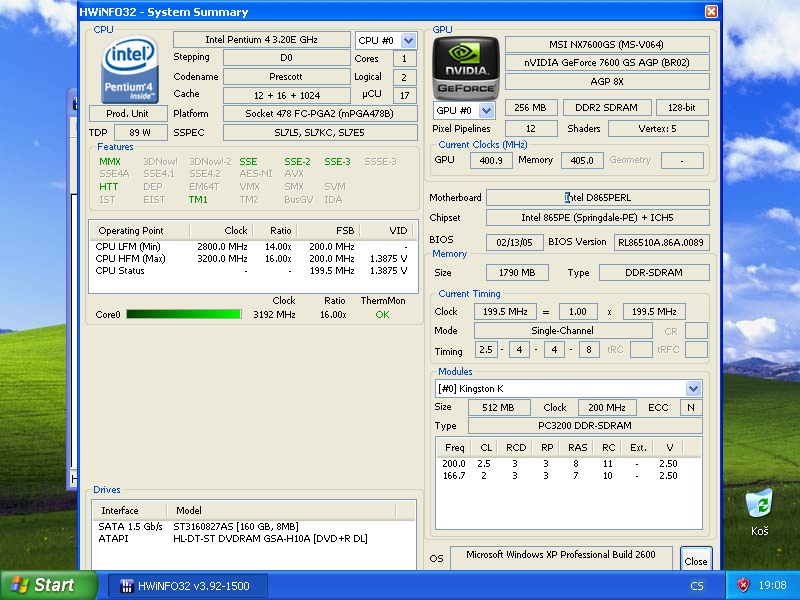Click the Pixel Pipelines value 12
Viewport: 800px width, 600px height.
pos(531,129)
